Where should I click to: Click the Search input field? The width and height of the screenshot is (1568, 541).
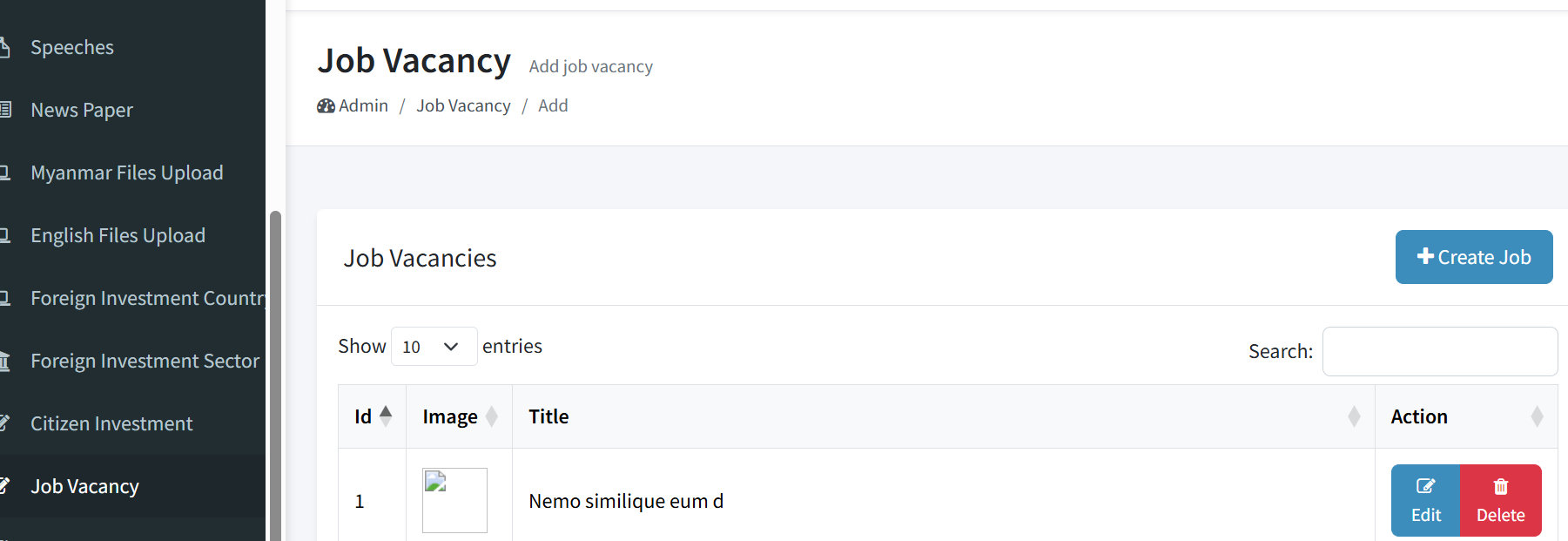pyautogui.click(x=1439, y=351)
